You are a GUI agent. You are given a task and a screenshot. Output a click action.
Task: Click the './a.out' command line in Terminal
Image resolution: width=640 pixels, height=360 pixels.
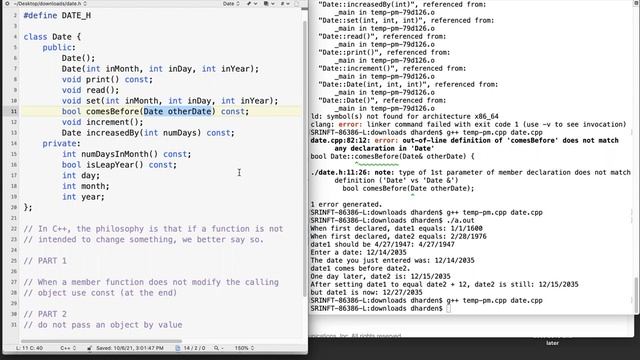coord(392,220)
